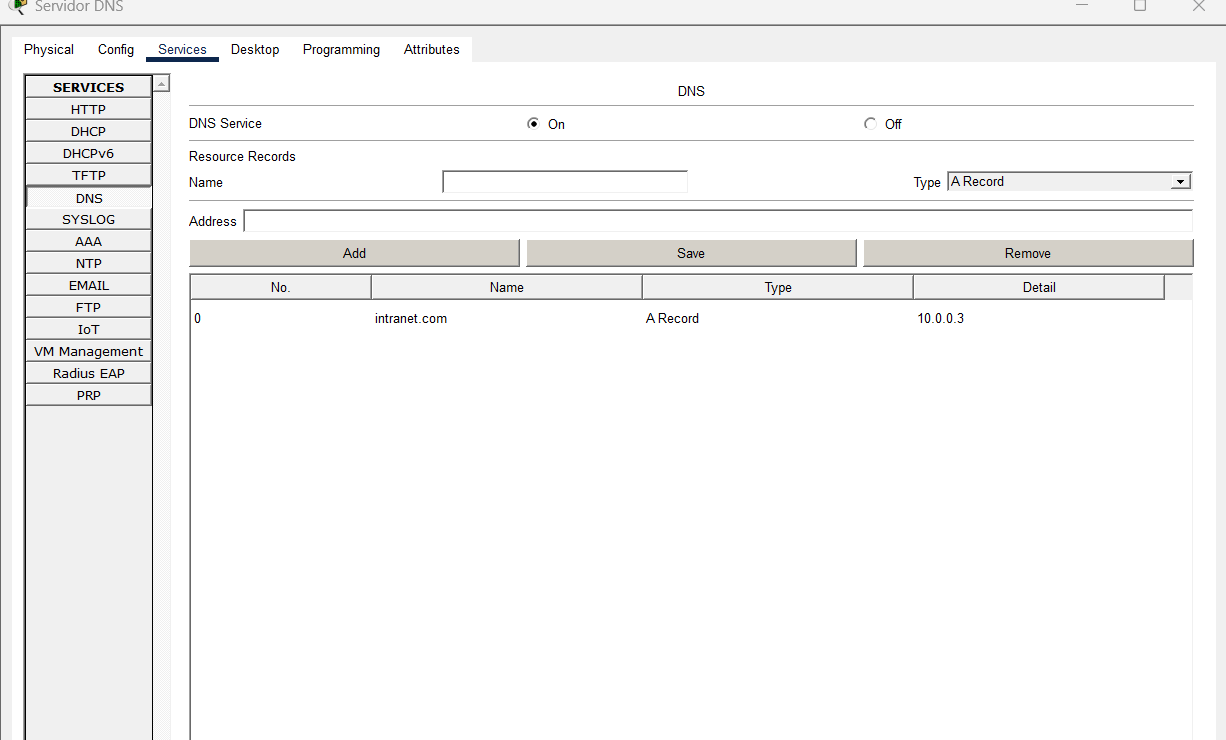
Task: Select the IoT service
Action: coord(88,329)
